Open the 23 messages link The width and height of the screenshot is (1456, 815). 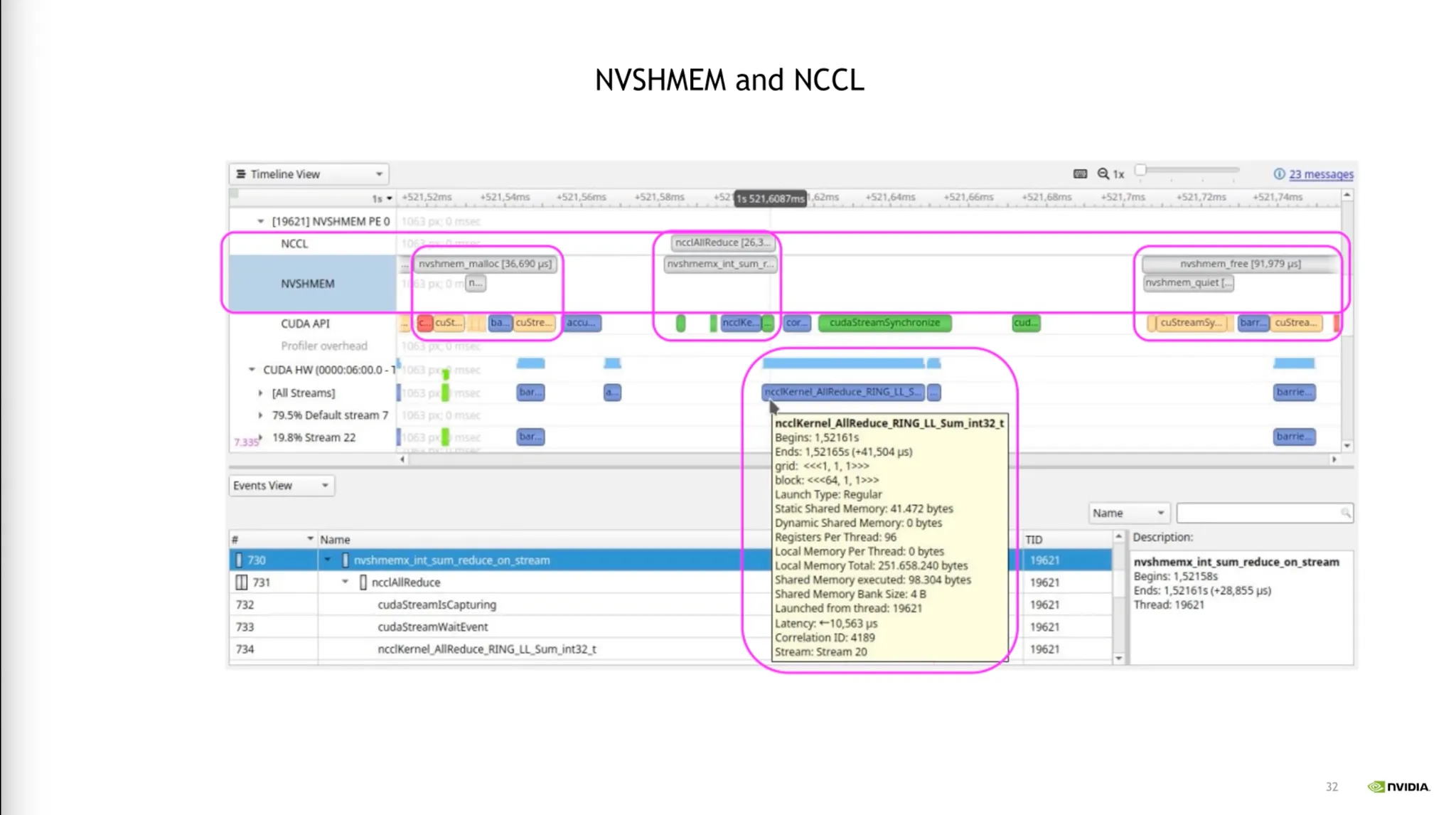(x=1321, y=174)
